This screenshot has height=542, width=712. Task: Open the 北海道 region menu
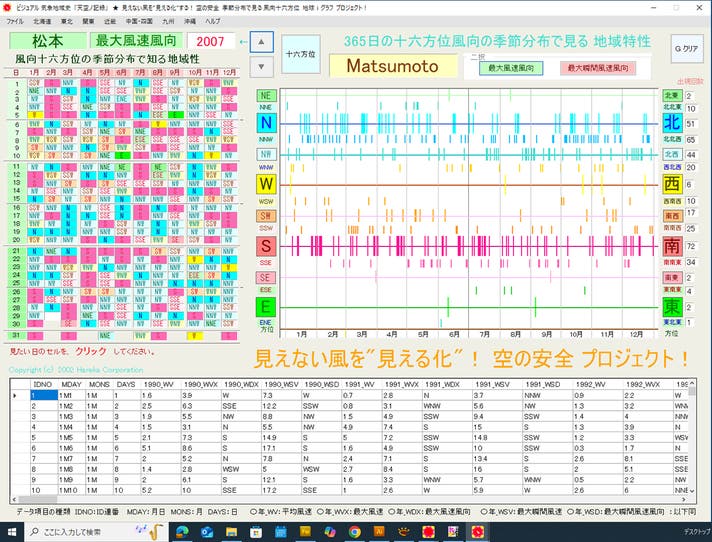tap(42, 20)
